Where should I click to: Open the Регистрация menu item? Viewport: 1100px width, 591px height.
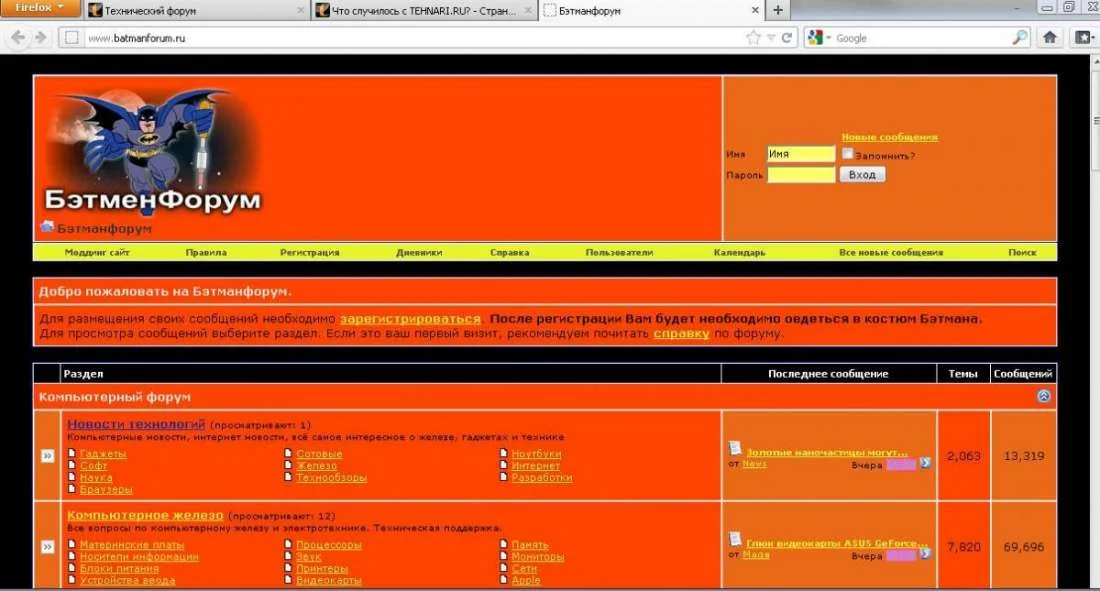tap(309, 252)
